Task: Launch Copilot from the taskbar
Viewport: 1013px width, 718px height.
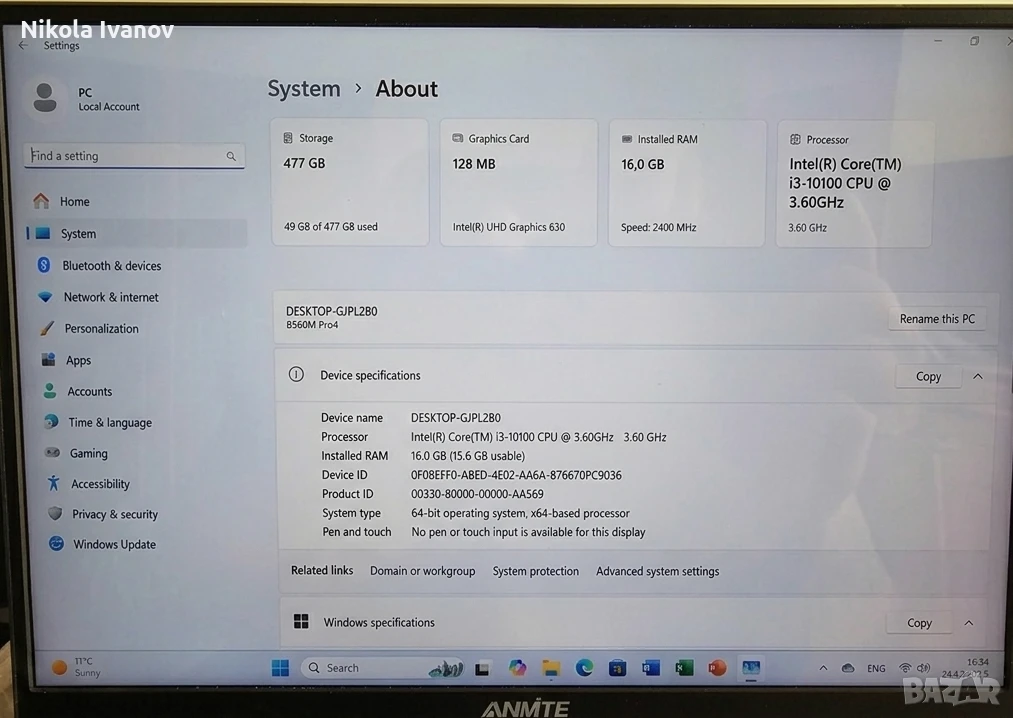Action: (517, 668)
